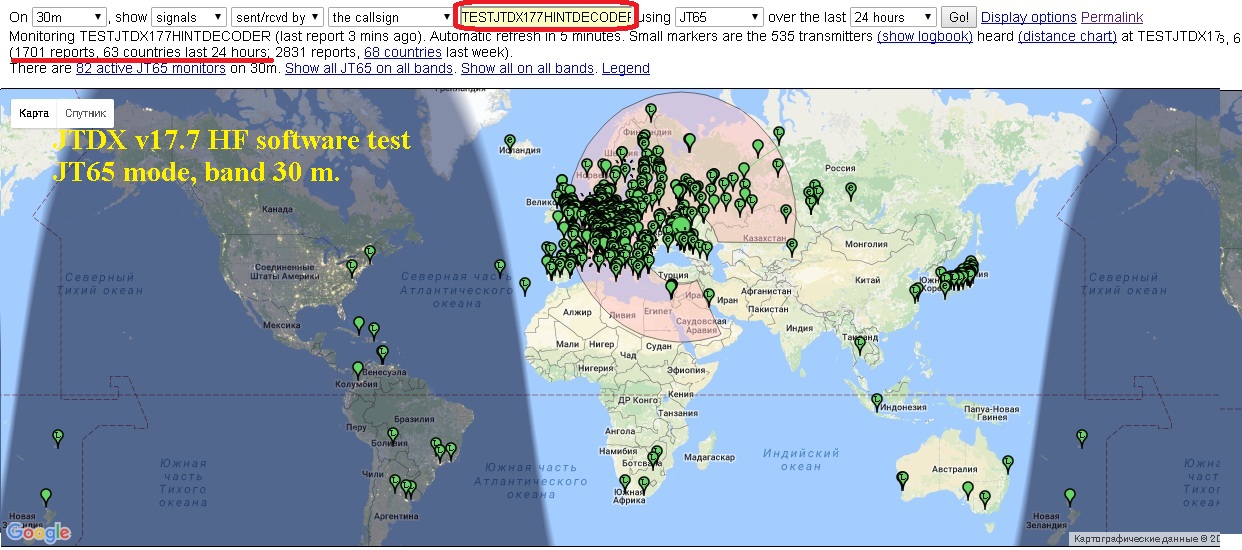Open the Display options link
The width and height of the screenshot is (1242, 550).
point(1028,17)
